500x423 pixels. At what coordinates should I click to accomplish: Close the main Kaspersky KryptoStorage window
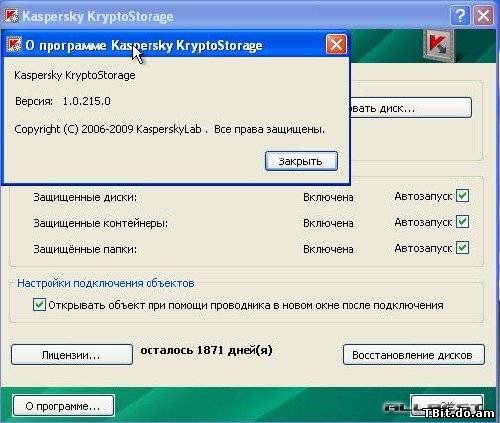coord(483,16)
